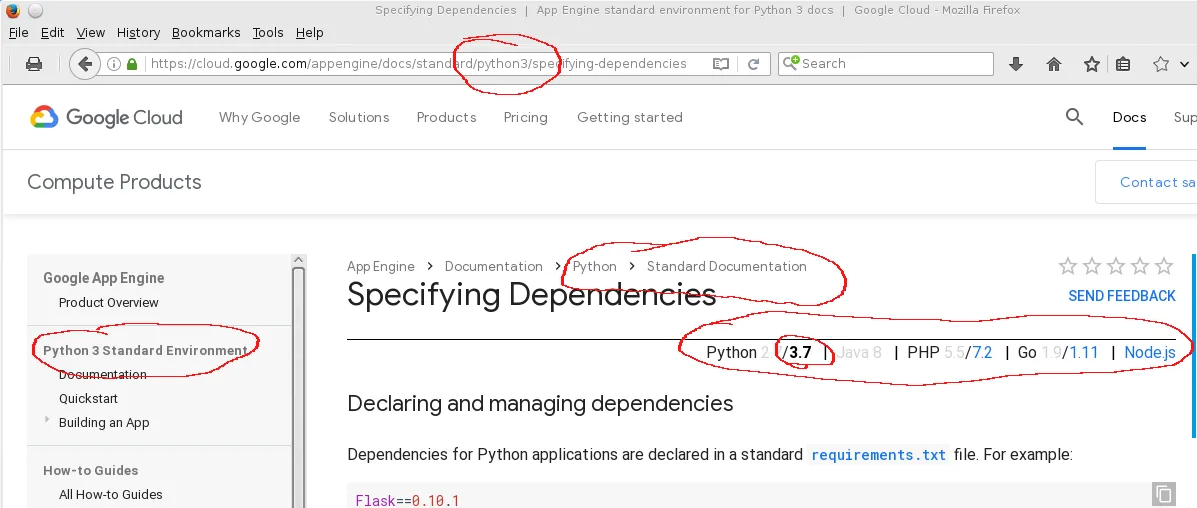Open Pricing nav item

[x=525, y=117]
